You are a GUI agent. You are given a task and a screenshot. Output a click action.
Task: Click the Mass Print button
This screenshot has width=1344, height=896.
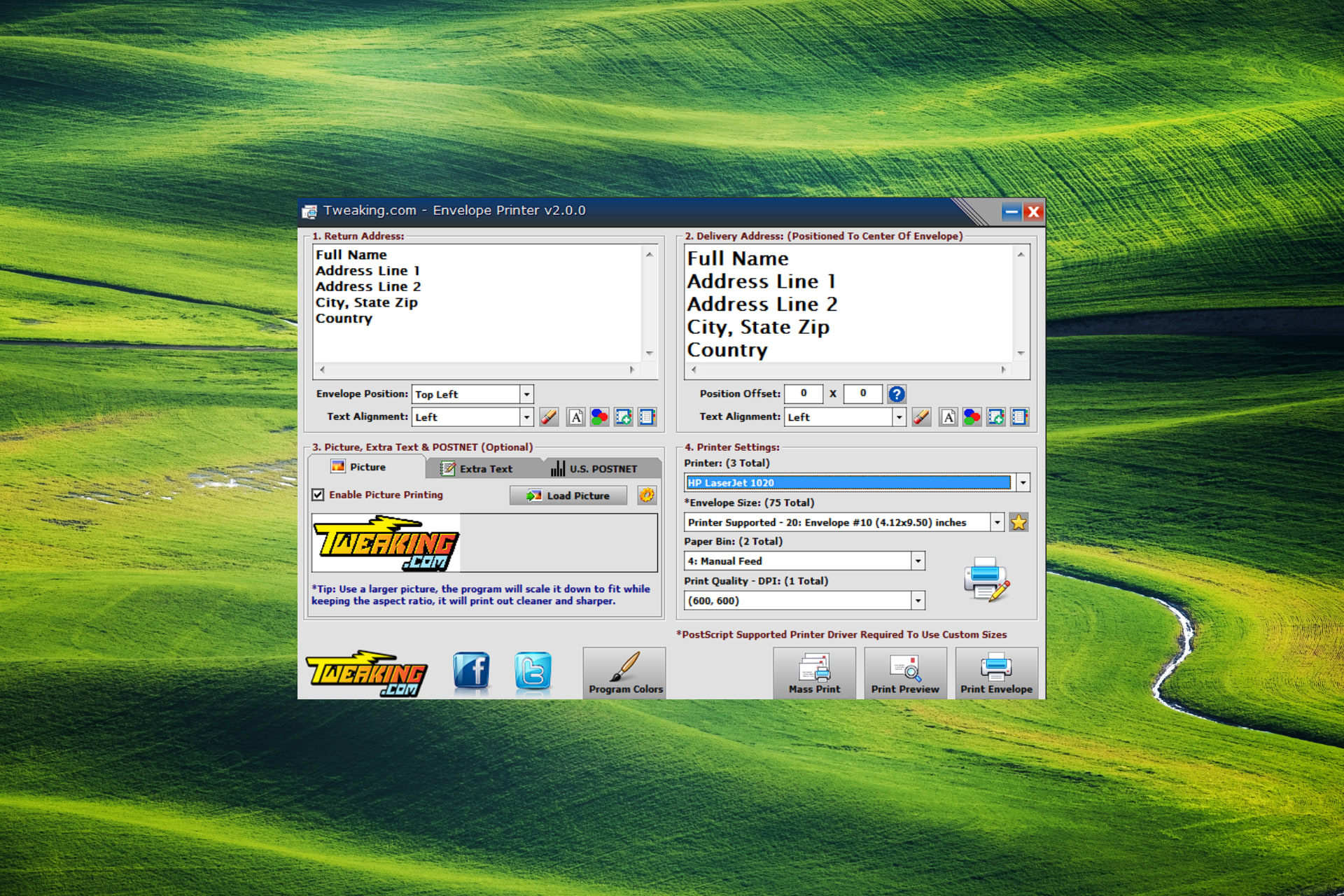coord(814,673)
